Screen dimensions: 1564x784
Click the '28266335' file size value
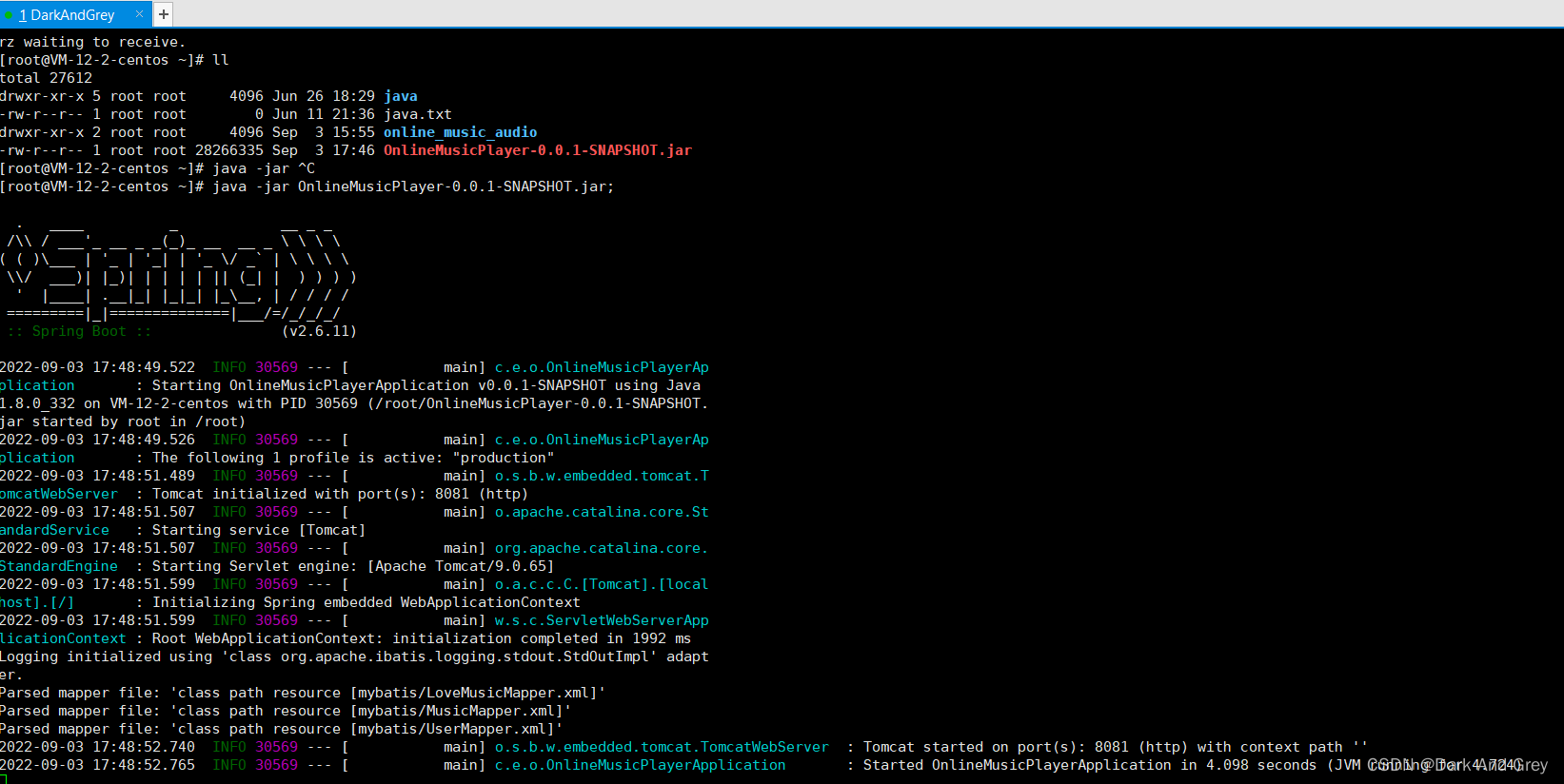point(229,150)
